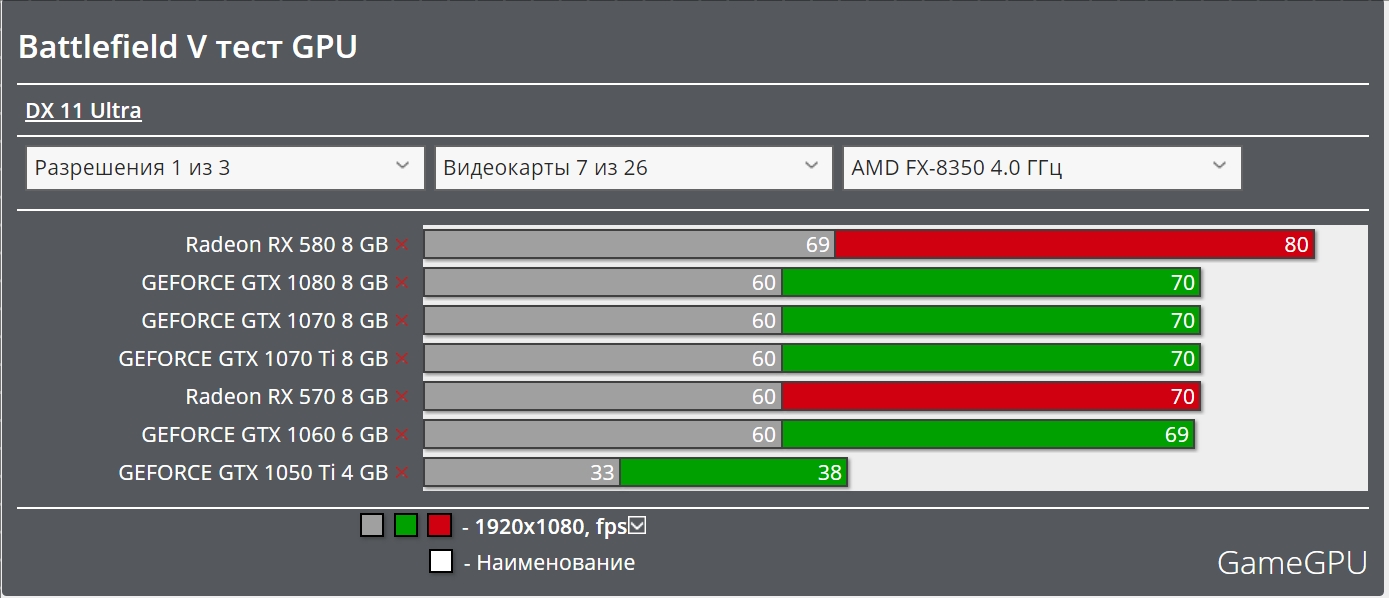The image size is (1389, 598).
Task: Remove GEFORCE GTX 1060 6 GB with red X
Action: (402, 435)
